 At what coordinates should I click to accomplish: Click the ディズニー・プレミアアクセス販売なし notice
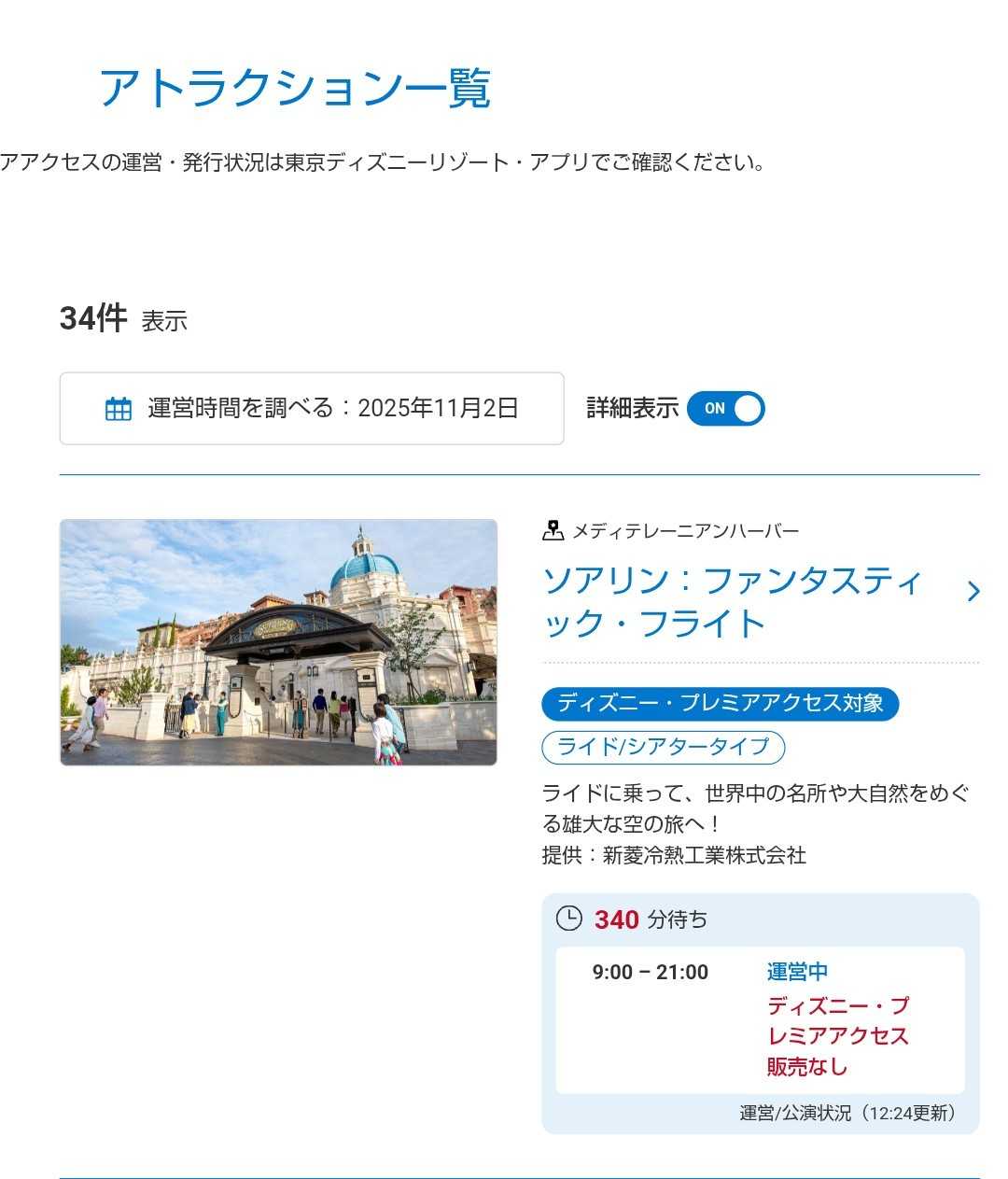pyautogui.click(x=837, y=1036)
